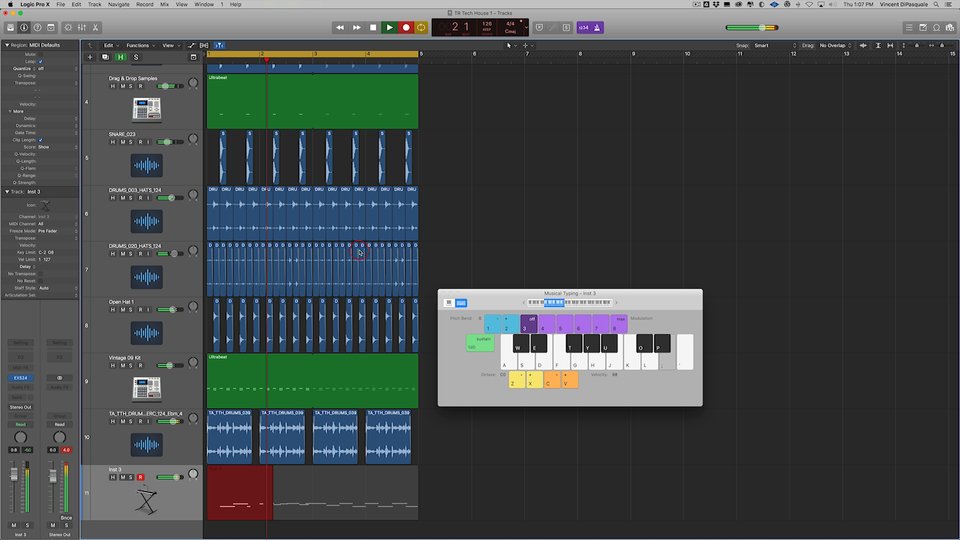This screenshot has width=960, height=540.
Task: Open the pointer tool left-click menu
Action: [x=511, y=45]
